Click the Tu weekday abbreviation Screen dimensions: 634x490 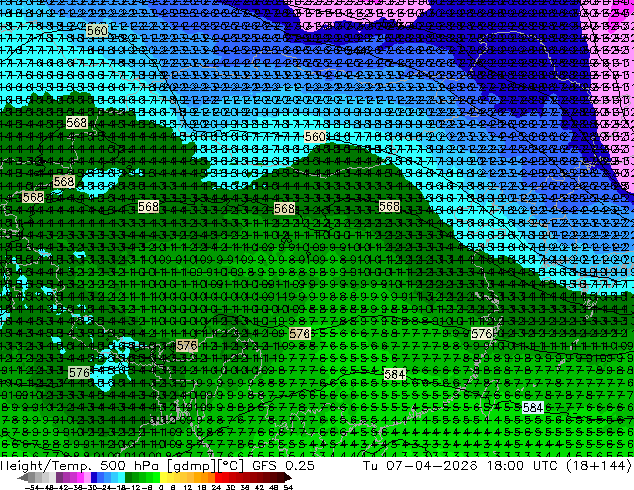(x=371, y=466)
